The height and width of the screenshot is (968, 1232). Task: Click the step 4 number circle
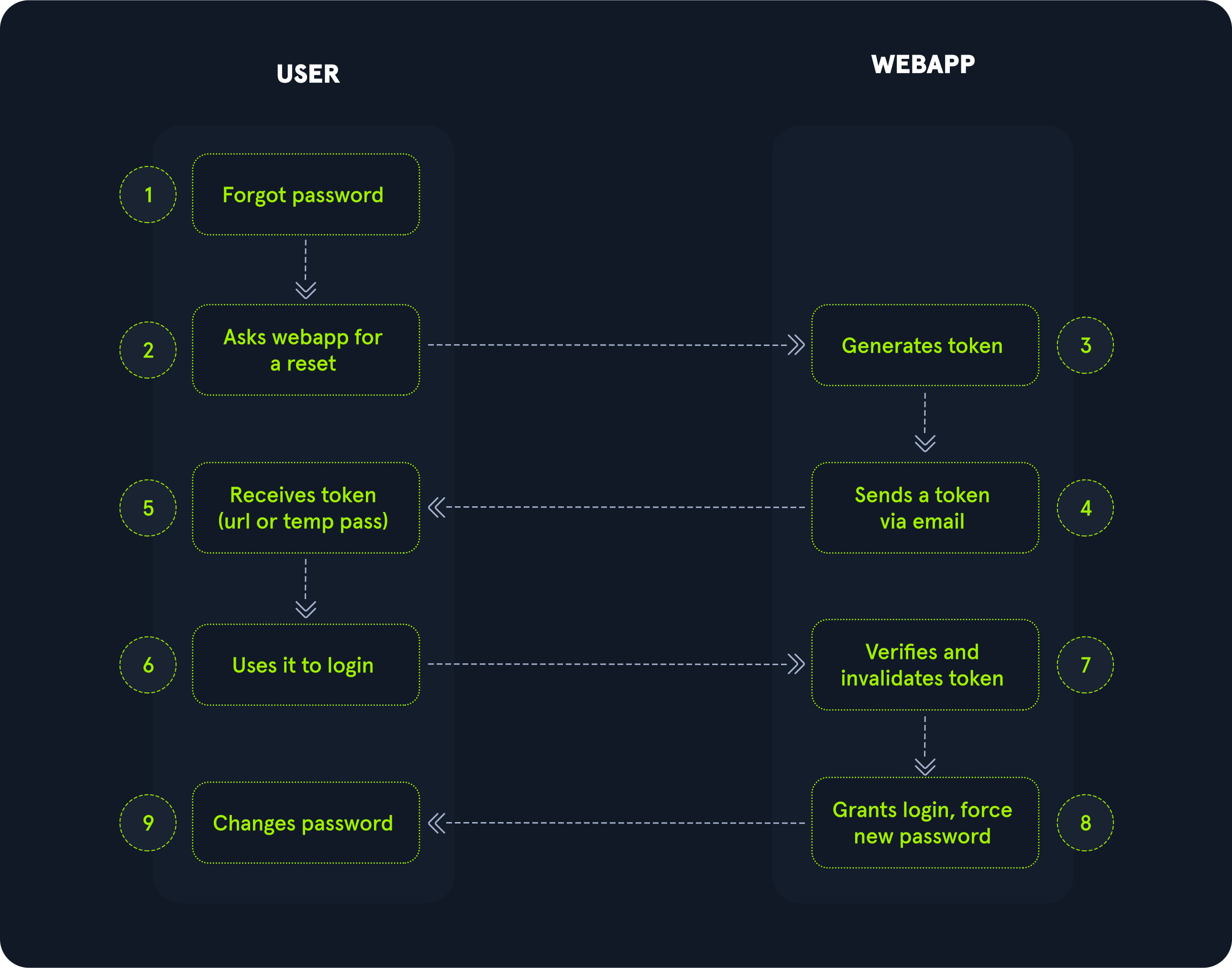coord(1085,508)
